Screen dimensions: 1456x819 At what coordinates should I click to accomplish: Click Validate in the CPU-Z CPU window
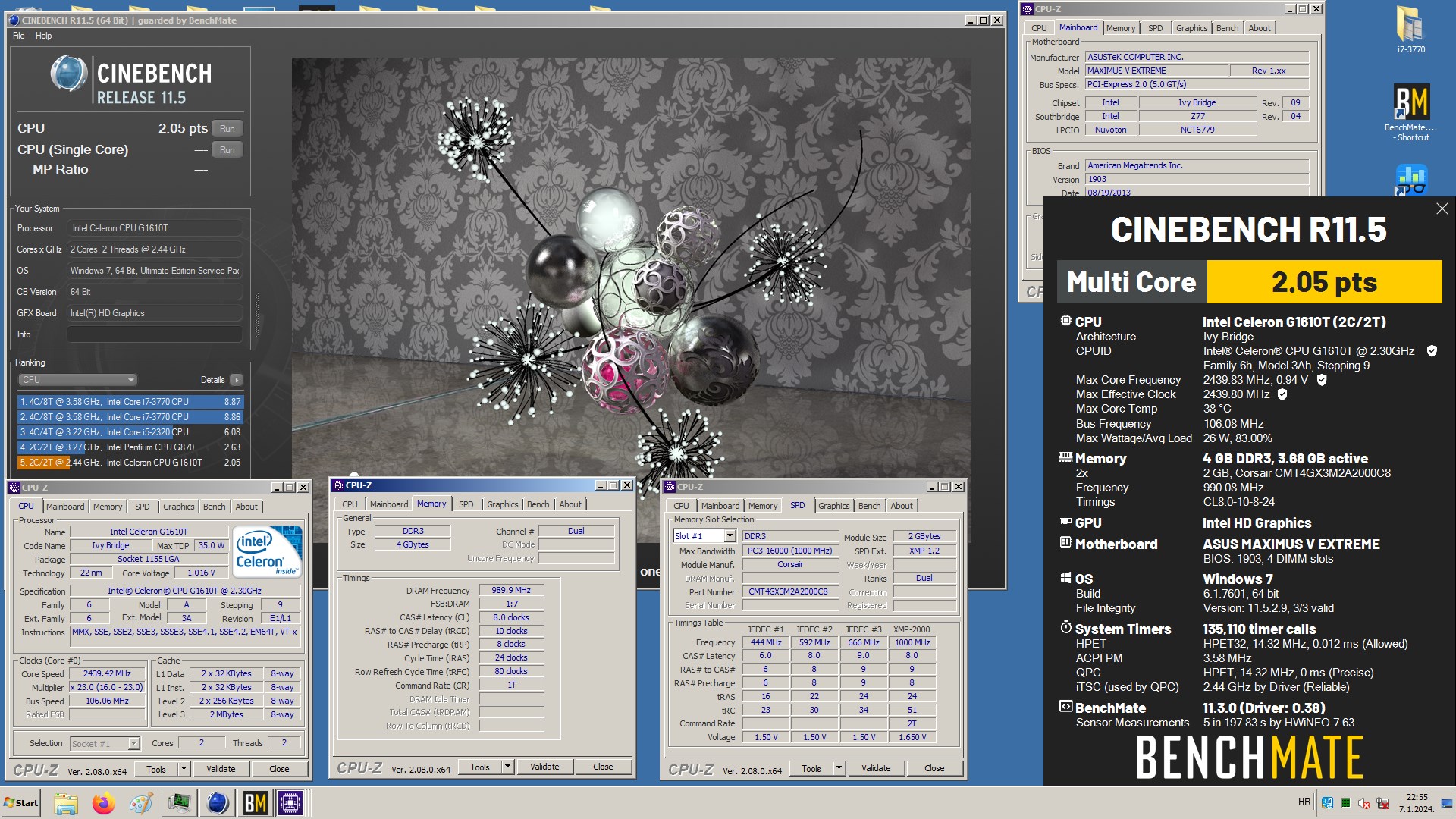click(x=221, y=769)
